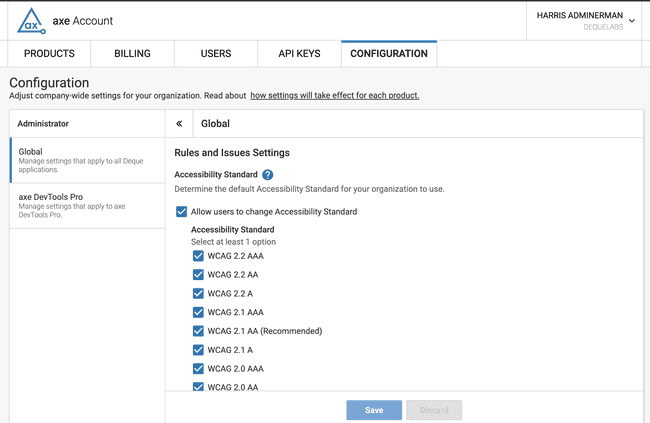Click the Discard button
650x423 pixels.
[x=434, y=410]
